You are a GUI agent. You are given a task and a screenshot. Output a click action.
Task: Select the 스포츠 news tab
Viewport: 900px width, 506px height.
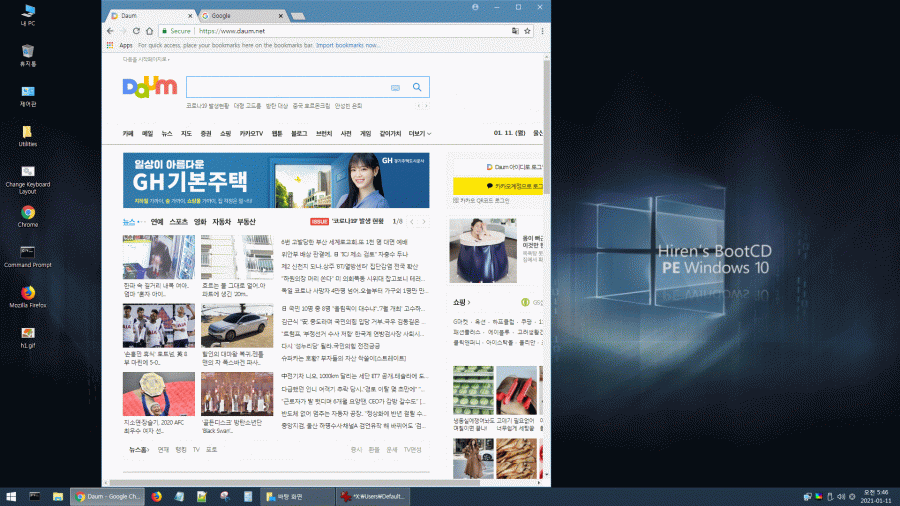[x=179, y=221]
